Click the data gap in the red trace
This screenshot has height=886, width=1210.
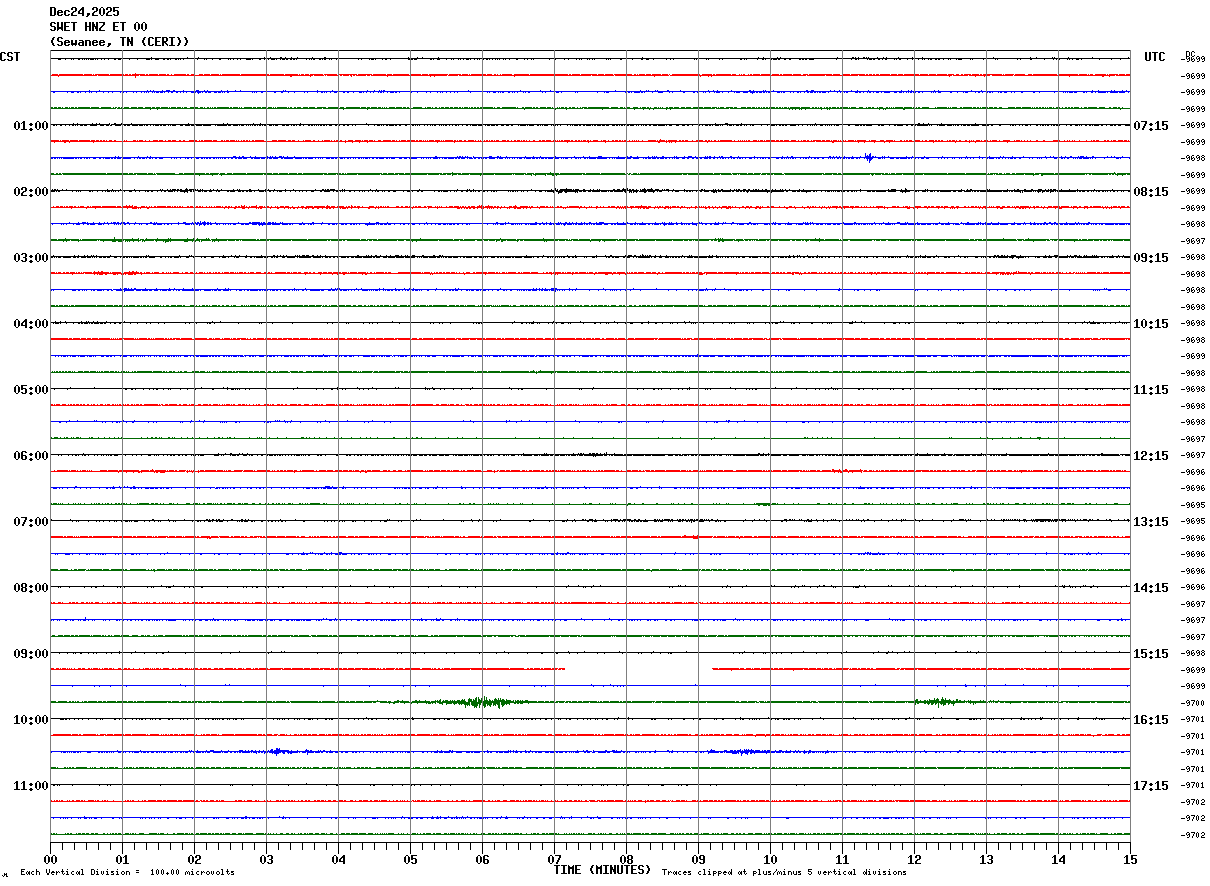(638, 669)
